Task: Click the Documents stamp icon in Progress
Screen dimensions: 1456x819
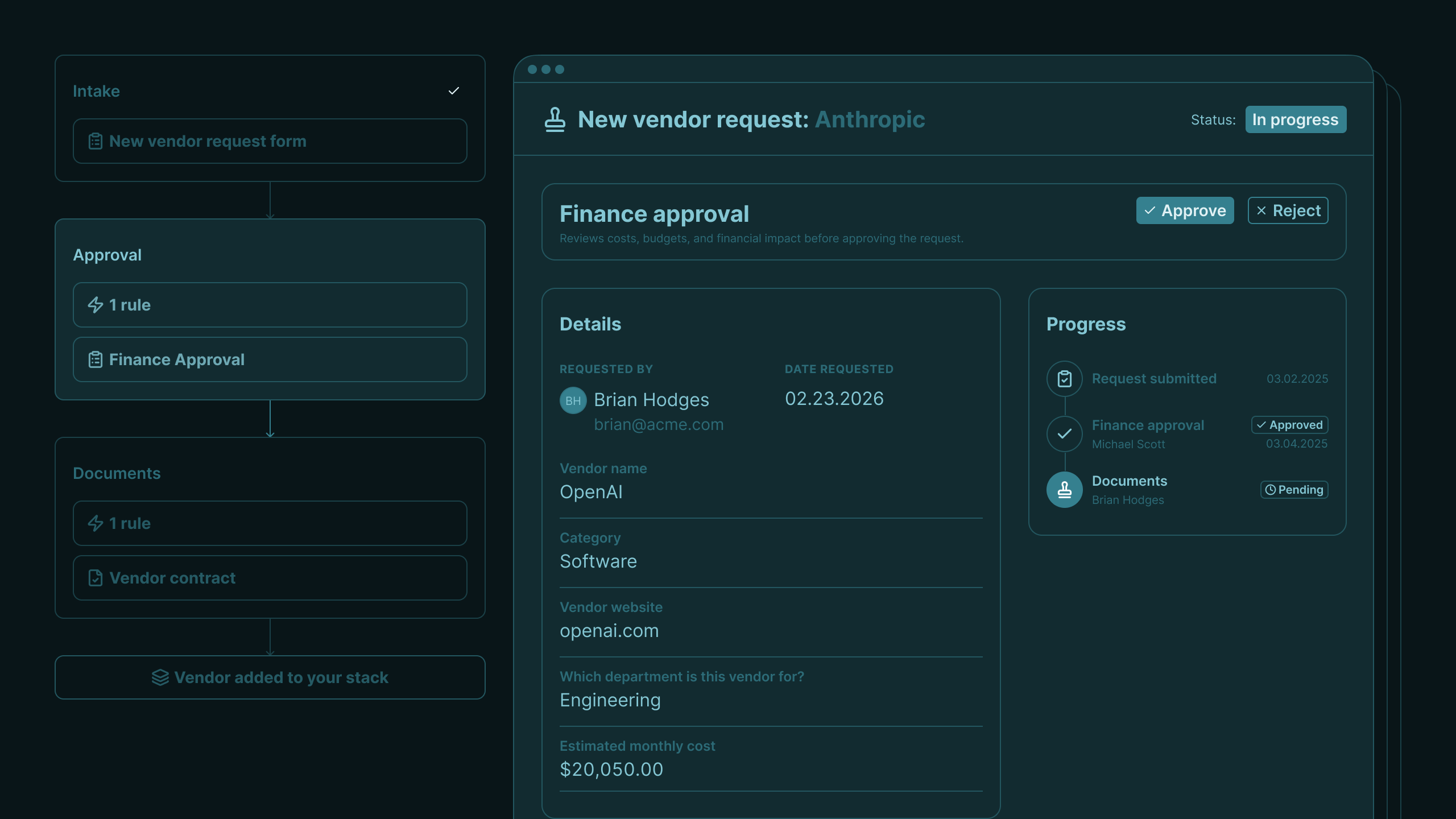Action: click(x=1064, y=490)
